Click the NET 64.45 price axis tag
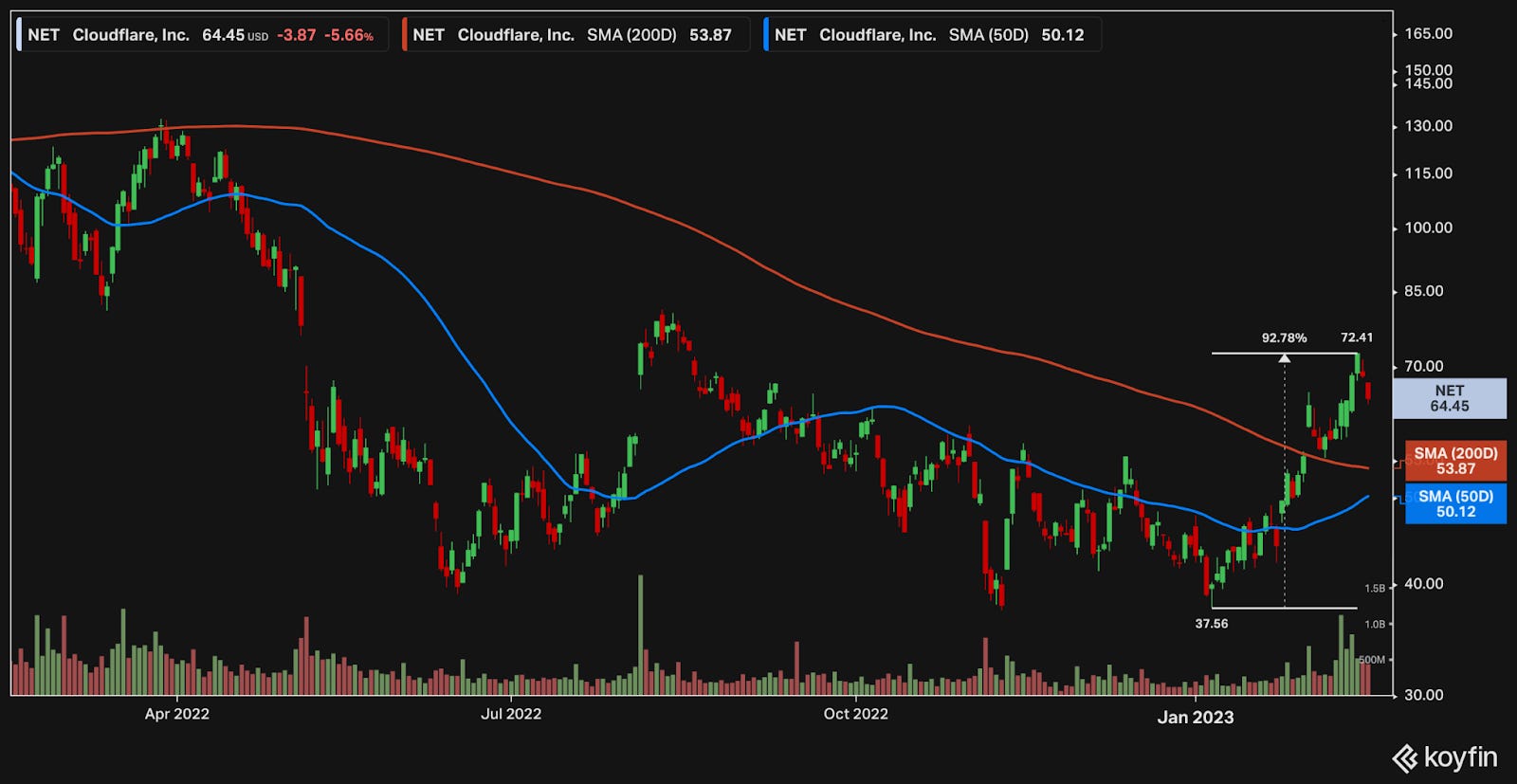Image resolution: width=1517 pixels, height=784 pixels. pos(1450,398)
